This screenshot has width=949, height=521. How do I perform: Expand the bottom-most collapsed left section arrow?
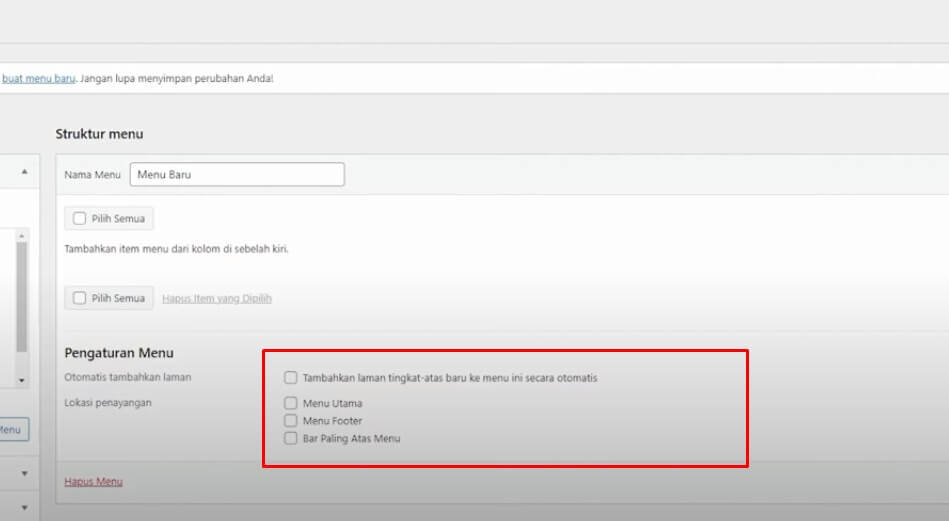tap(24, 507)
